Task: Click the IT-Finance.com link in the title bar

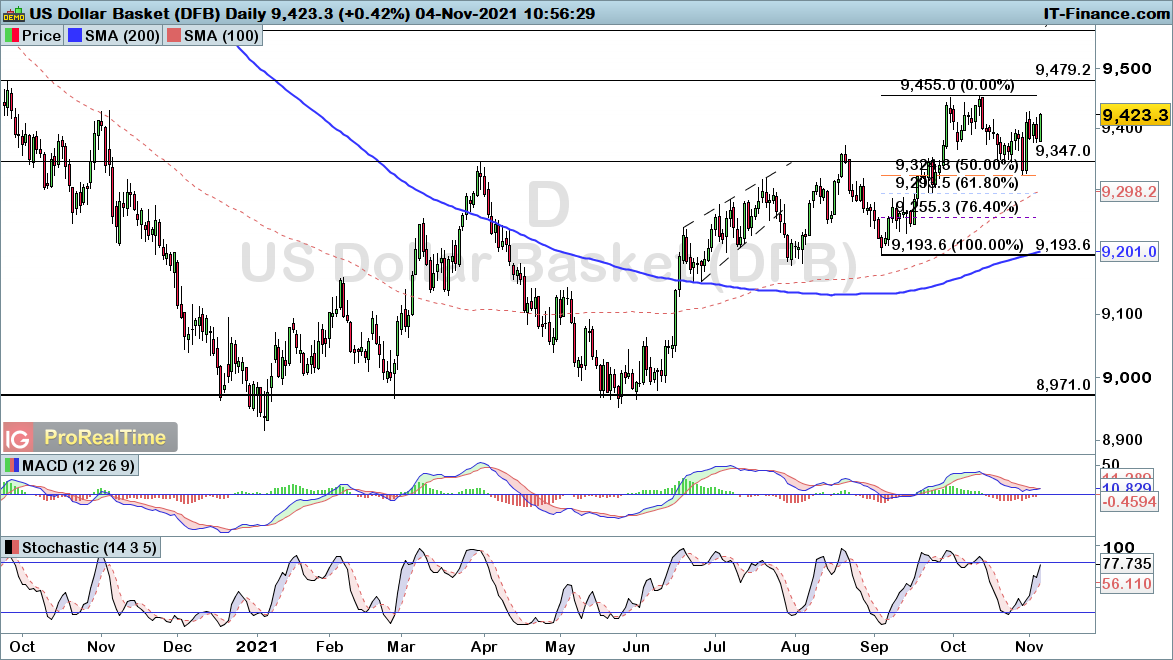Action: pyautogui.click(x=1106, y=13)
